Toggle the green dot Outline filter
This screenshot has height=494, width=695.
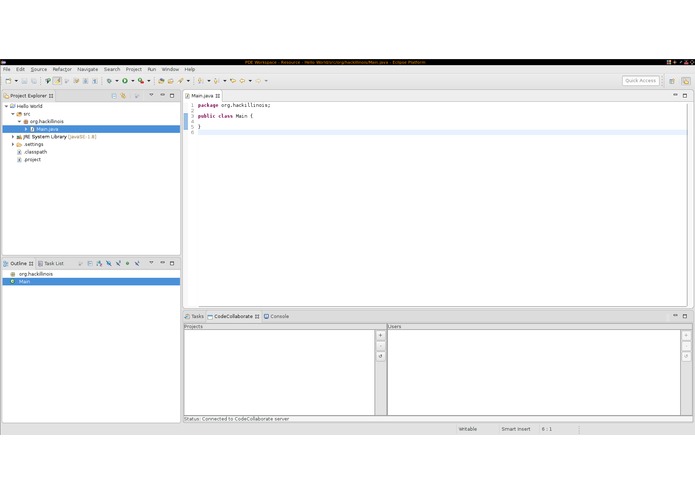point(128,264)
